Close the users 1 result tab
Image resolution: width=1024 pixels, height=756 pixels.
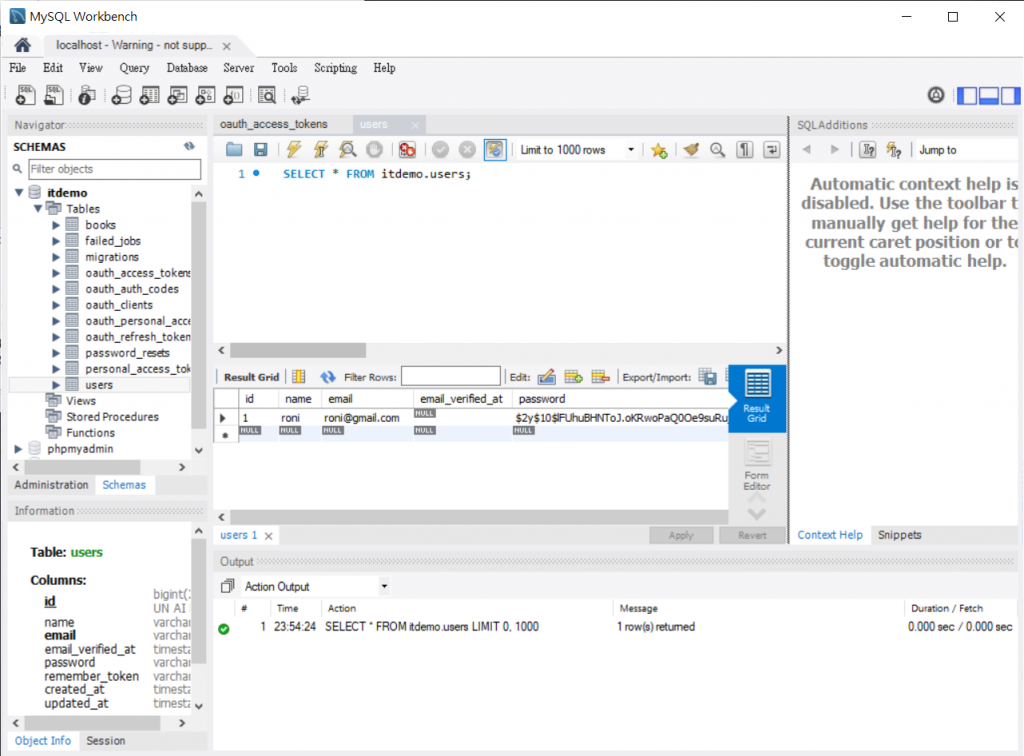click(x=268, y=536)
